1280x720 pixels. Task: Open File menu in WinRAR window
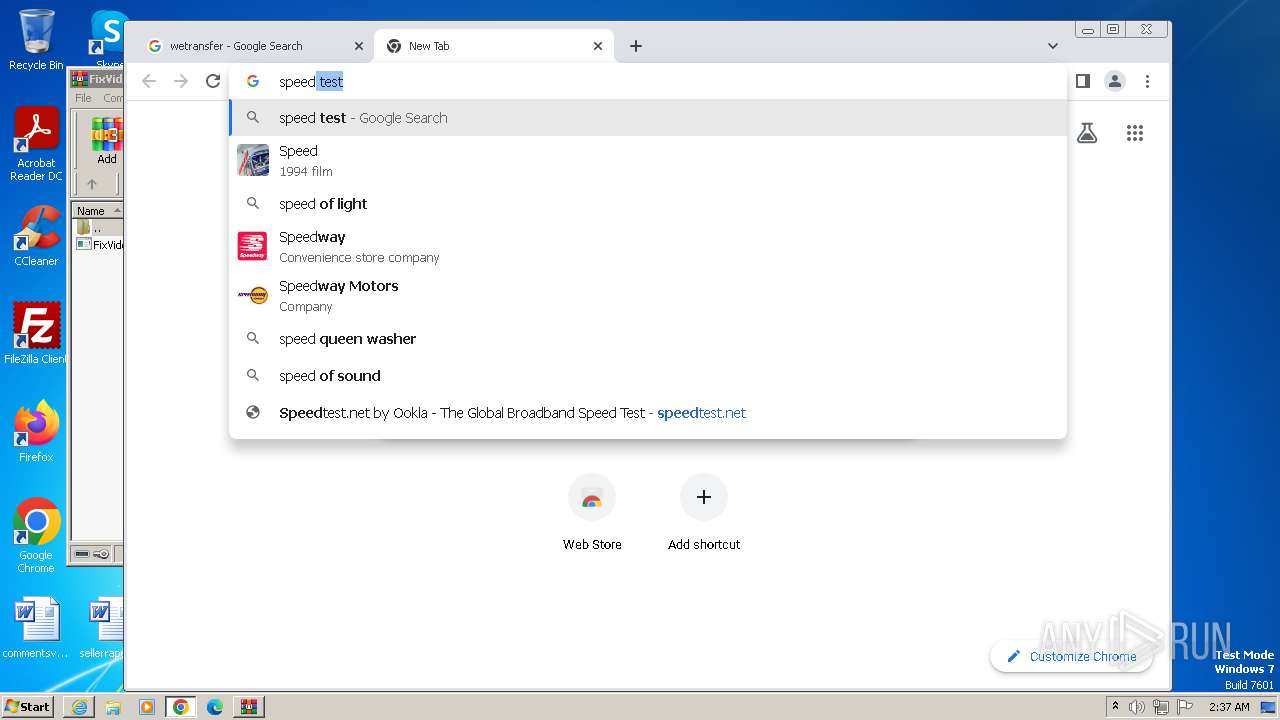click(x=83, y=98)
